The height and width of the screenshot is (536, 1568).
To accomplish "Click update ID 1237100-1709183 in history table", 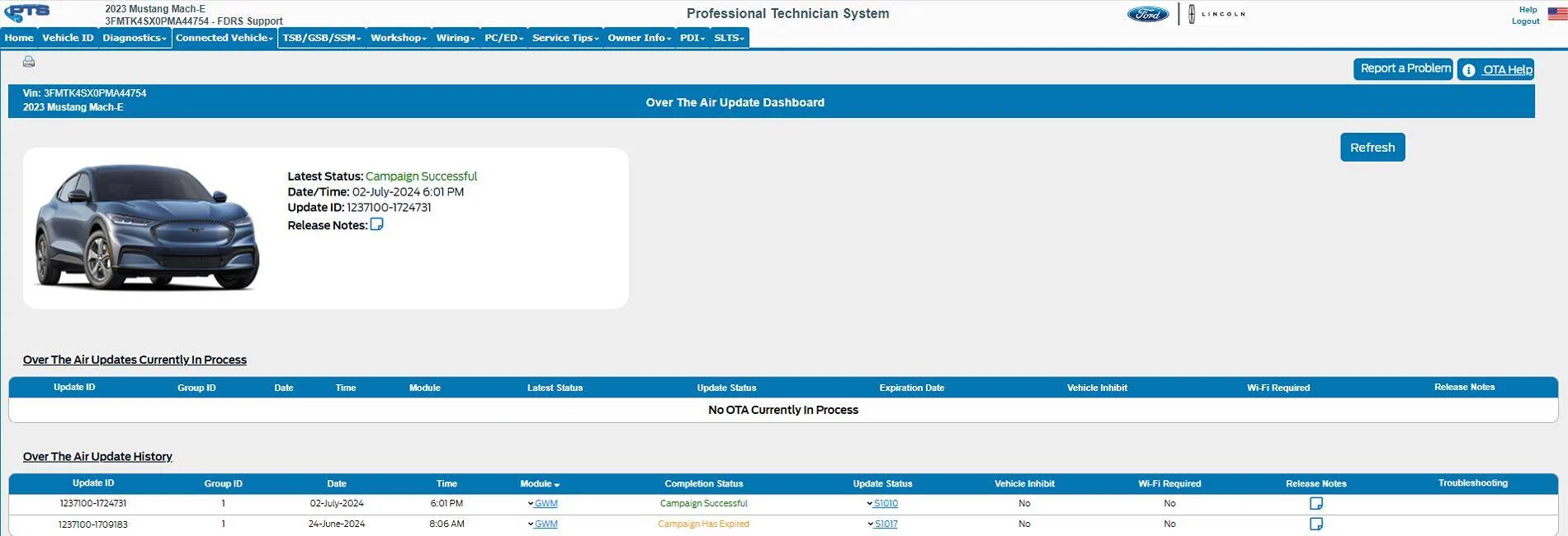I will tap(93, 524).
